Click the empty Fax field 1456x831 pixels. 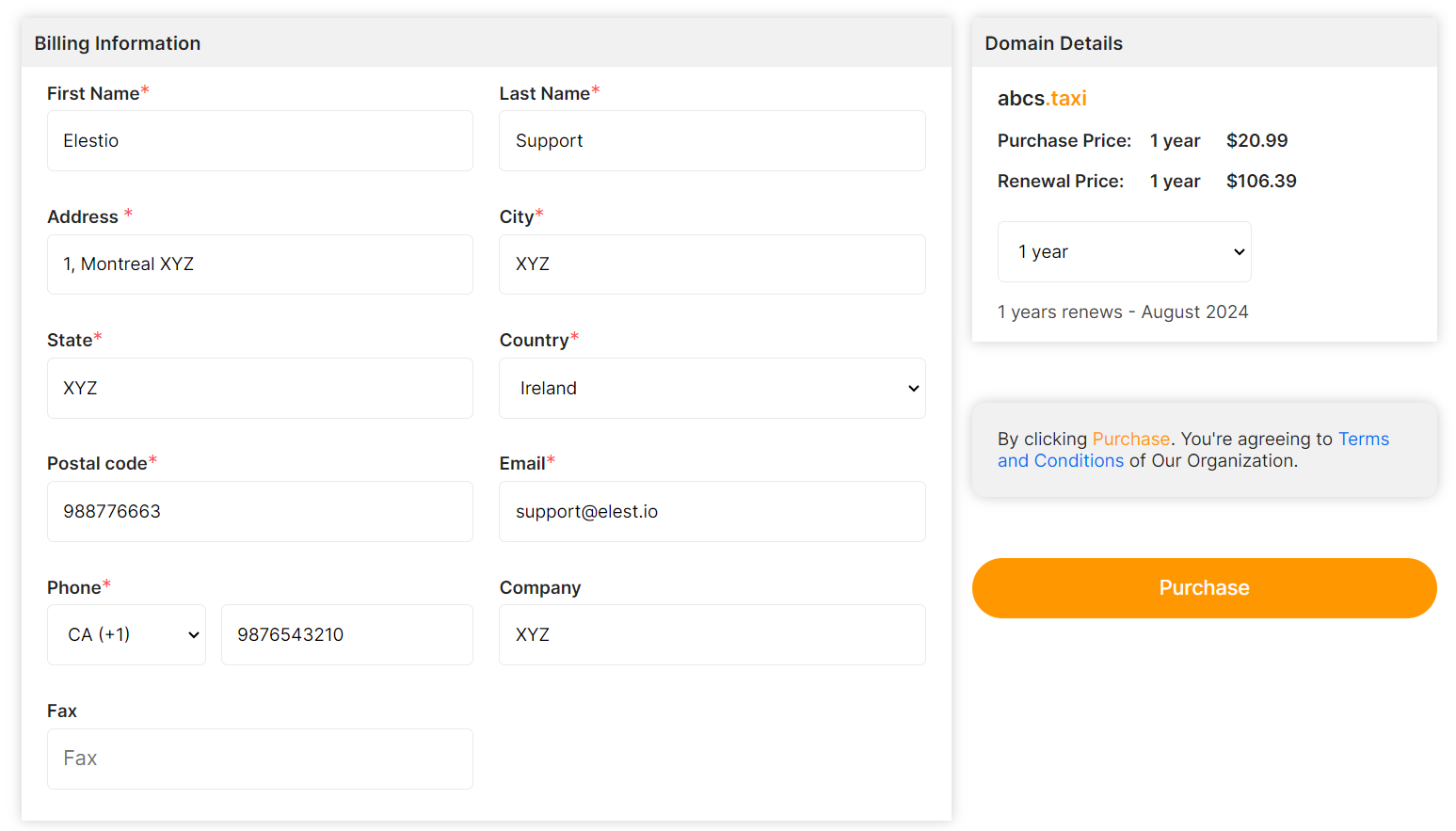[260, 759]
